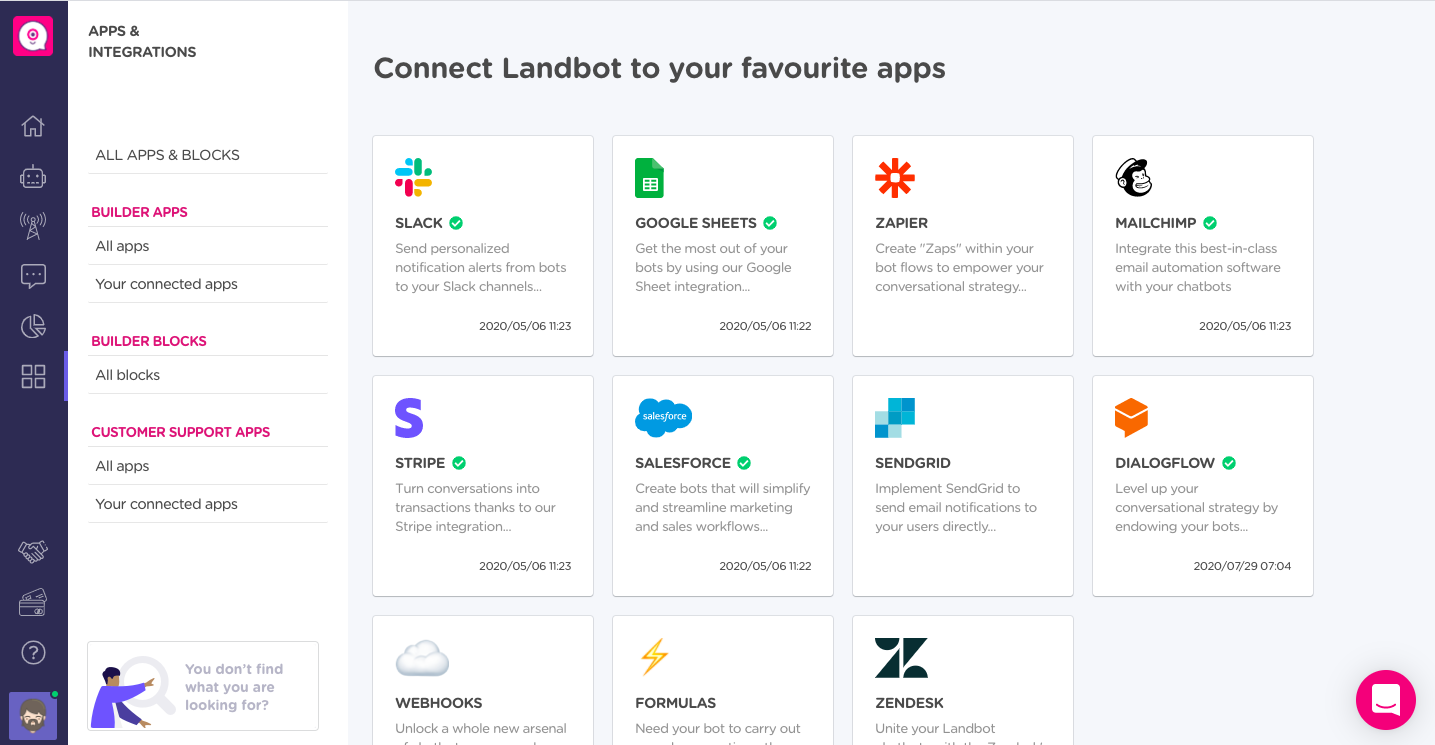Open the Chats speech bubble icon
The width and height of the screenshot is (1435, 745).
pyautogui.click(x=33, y=276)
